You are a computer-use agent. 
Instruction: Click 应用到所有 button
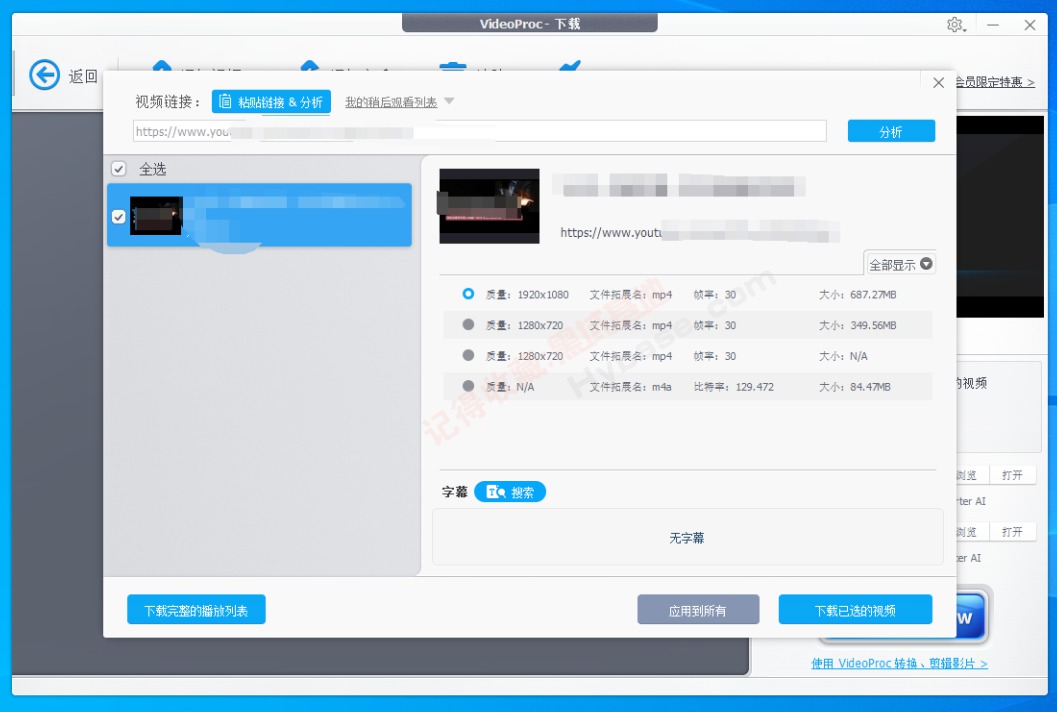pos(698,610)
